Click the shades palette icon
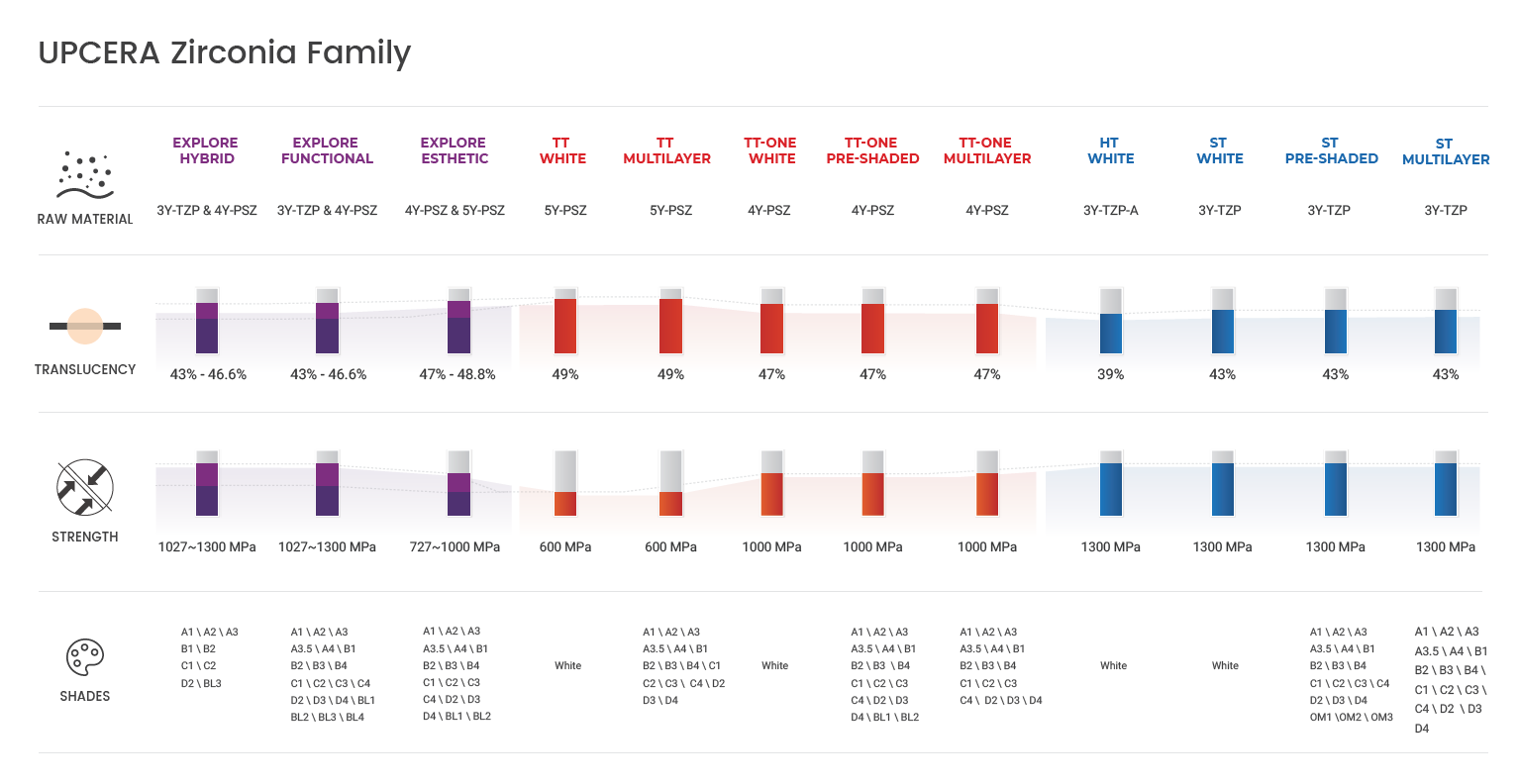1519x784 pixels. 85,657
